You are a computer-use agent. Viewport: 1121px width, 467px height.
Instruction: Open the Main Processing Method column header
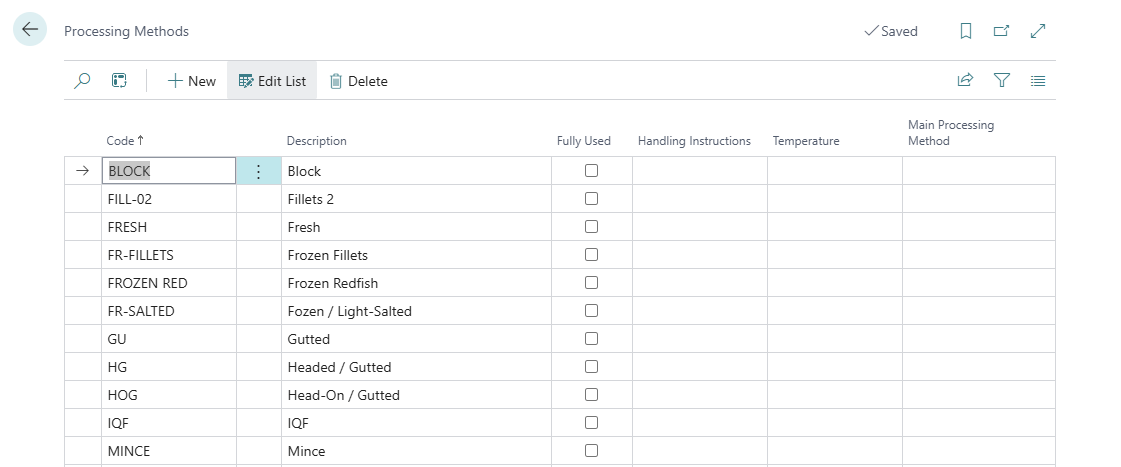point(951,133)
